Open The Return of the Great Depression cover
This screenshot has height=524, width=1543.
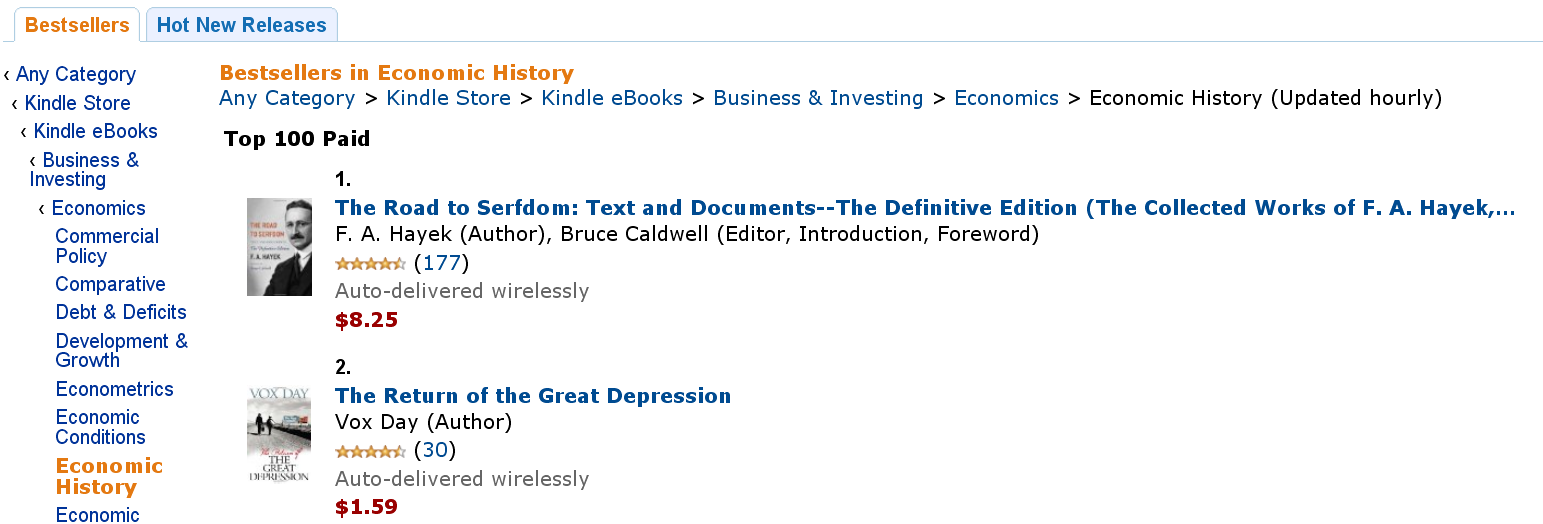[x=279, y=434]
